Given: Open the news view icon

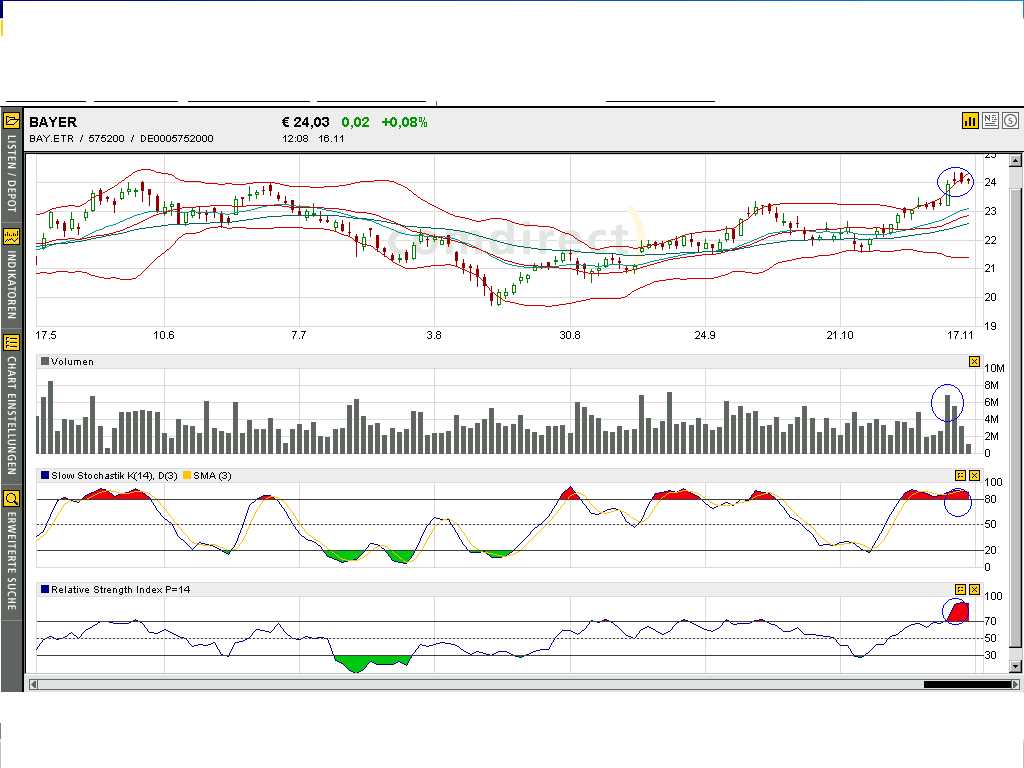Looking at the screenshot, I should pyautogui.click(x=990, y=121).
